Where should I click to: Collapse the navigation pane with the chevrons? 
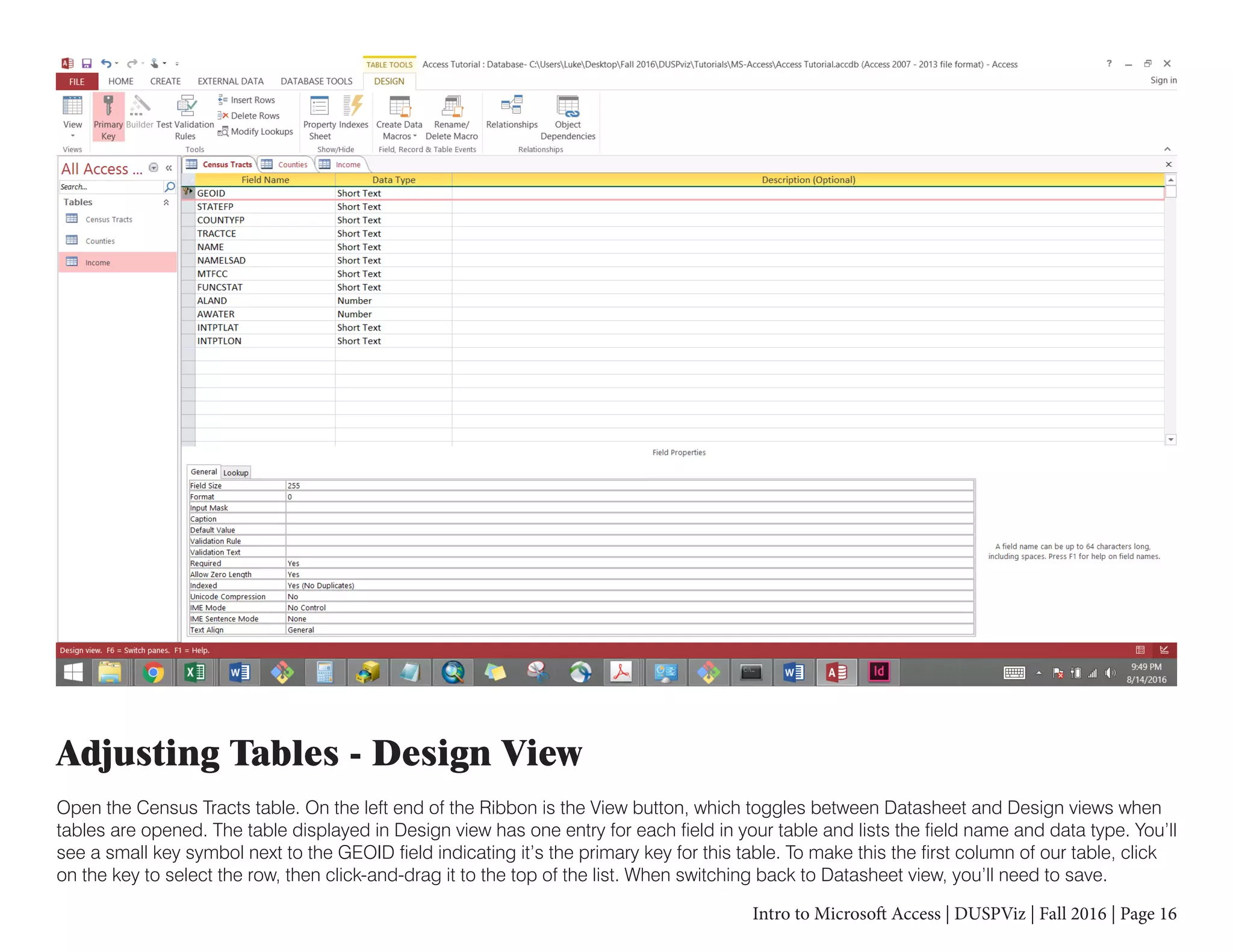click(x=169, y=168)
